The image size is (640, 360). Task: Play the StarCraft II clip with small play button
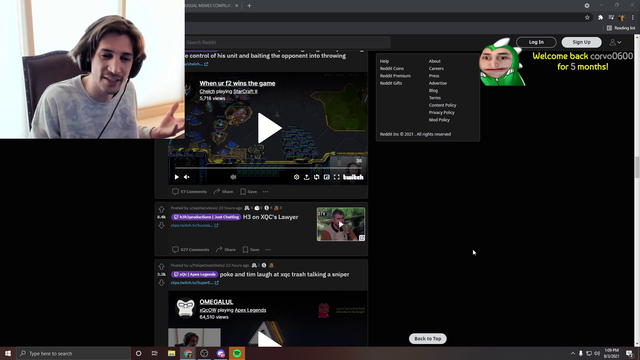pos(176,177)
